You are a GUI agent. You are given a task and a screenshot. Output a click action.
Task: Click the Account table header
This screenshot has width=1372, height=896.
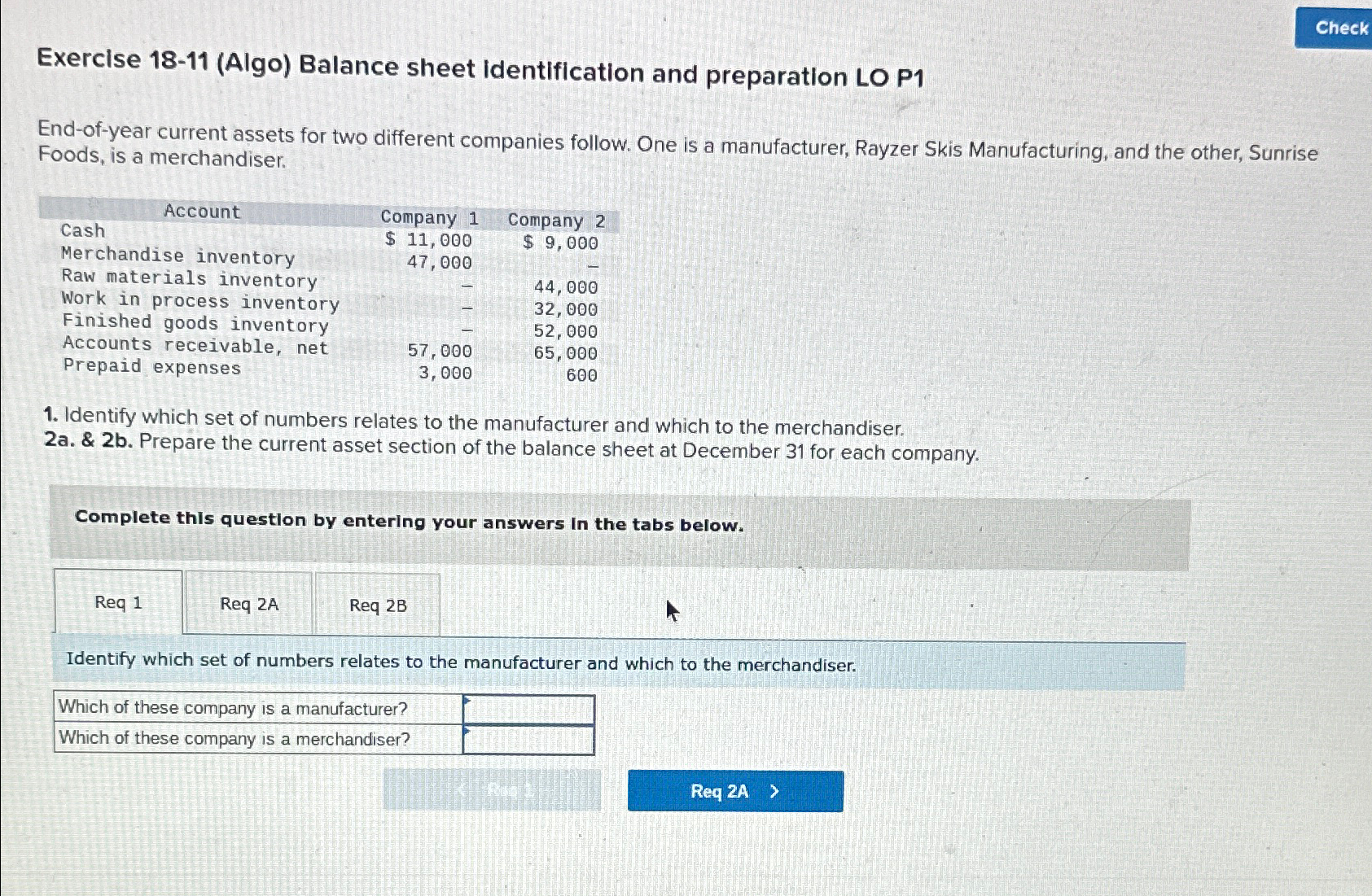click(x=201, y=212)
